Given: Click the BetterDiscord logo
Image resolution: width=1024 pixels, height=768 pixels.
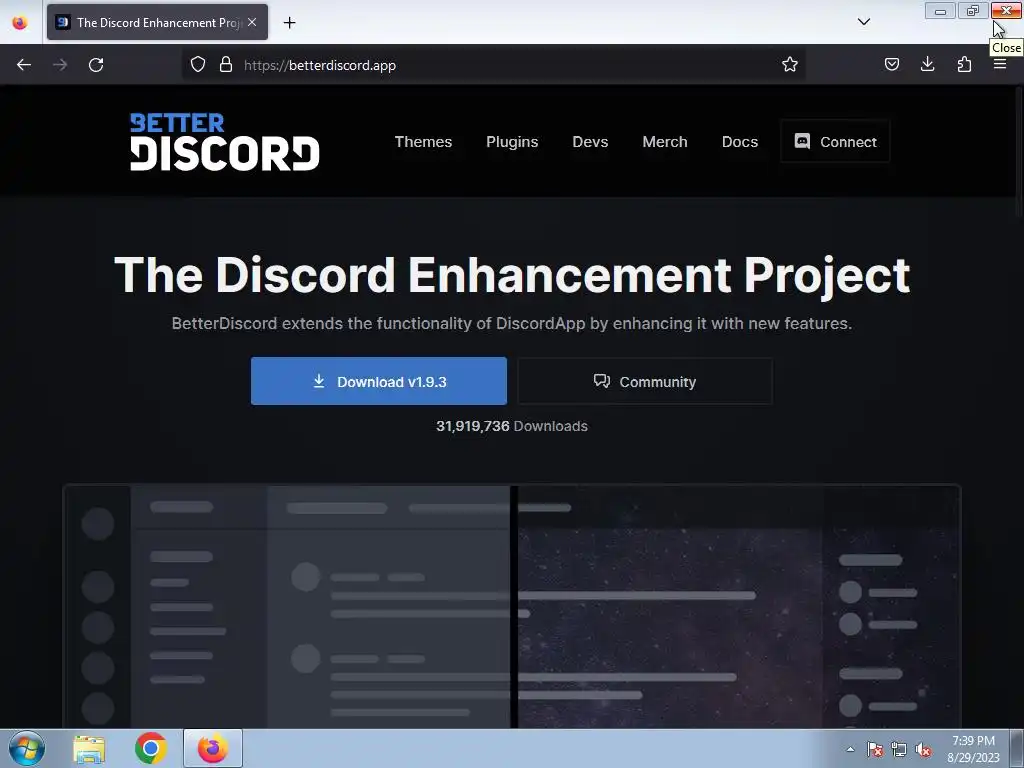Looking at the screenshot, I should (225, 142).
